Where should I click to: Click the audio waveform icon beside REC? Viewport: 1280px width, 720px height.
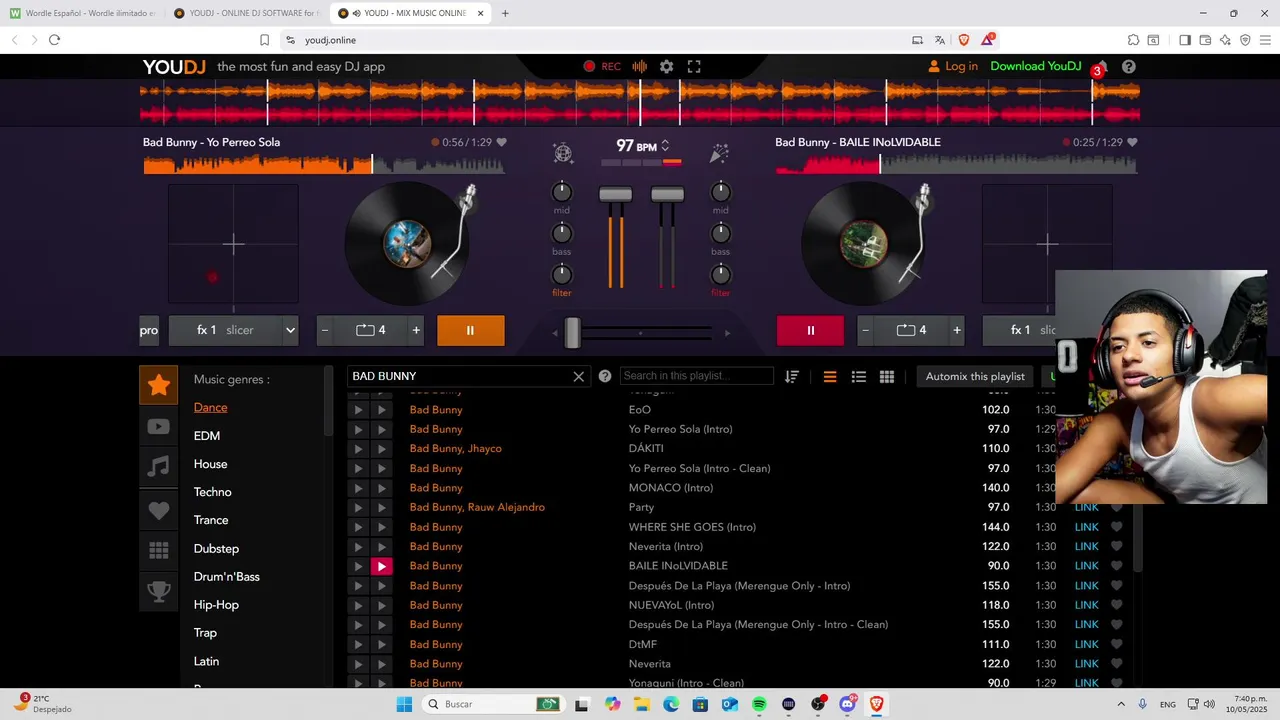click(639, 66)
